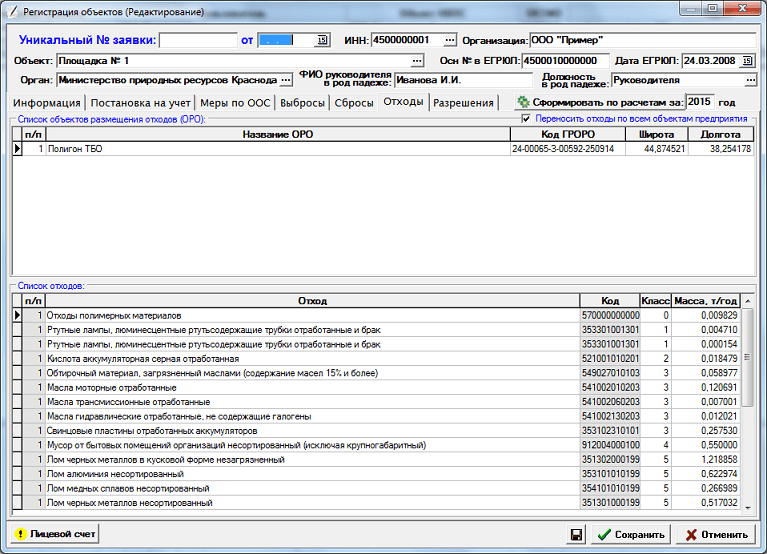The height and width of the screenshot is (554, 767).
Task: Click waste list scrollbar up arrow
Action: [x=747, y=302]
